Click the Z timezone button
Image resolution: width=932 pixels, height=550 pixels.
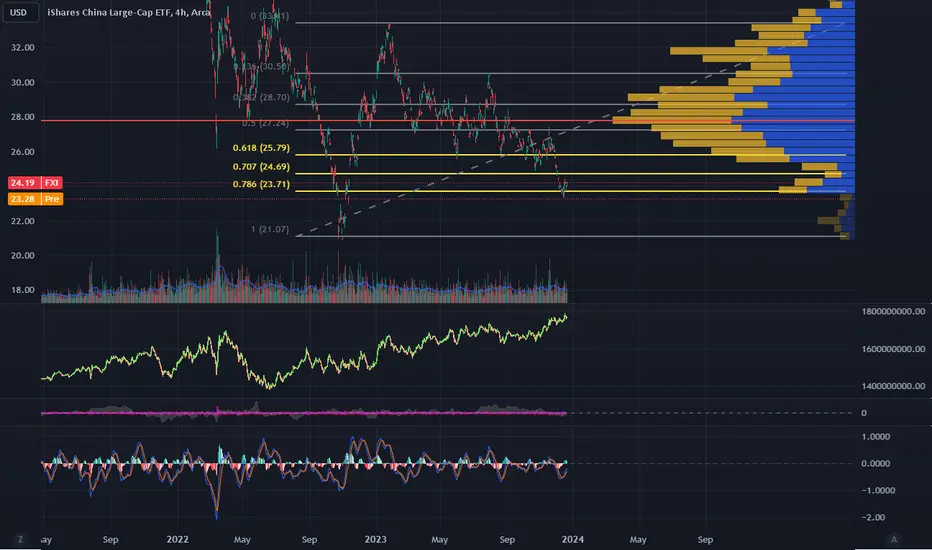[x=20, y=539]
